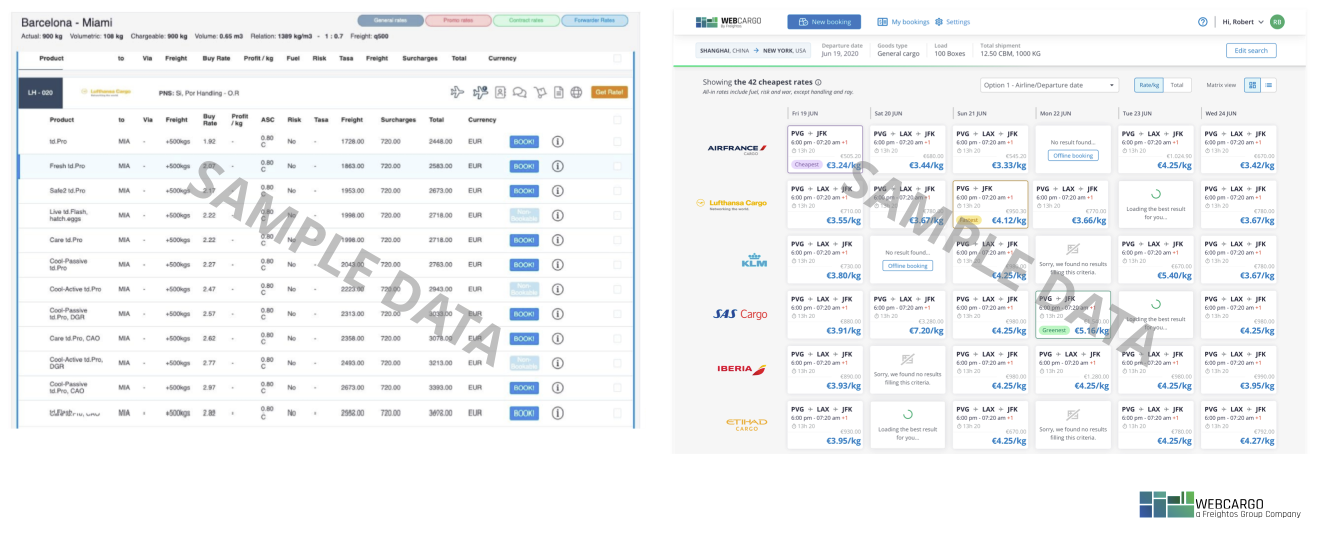This screenshot has width=1336, height=538.
Task: Click the RB user avatar
Action: click(1277, 21)
